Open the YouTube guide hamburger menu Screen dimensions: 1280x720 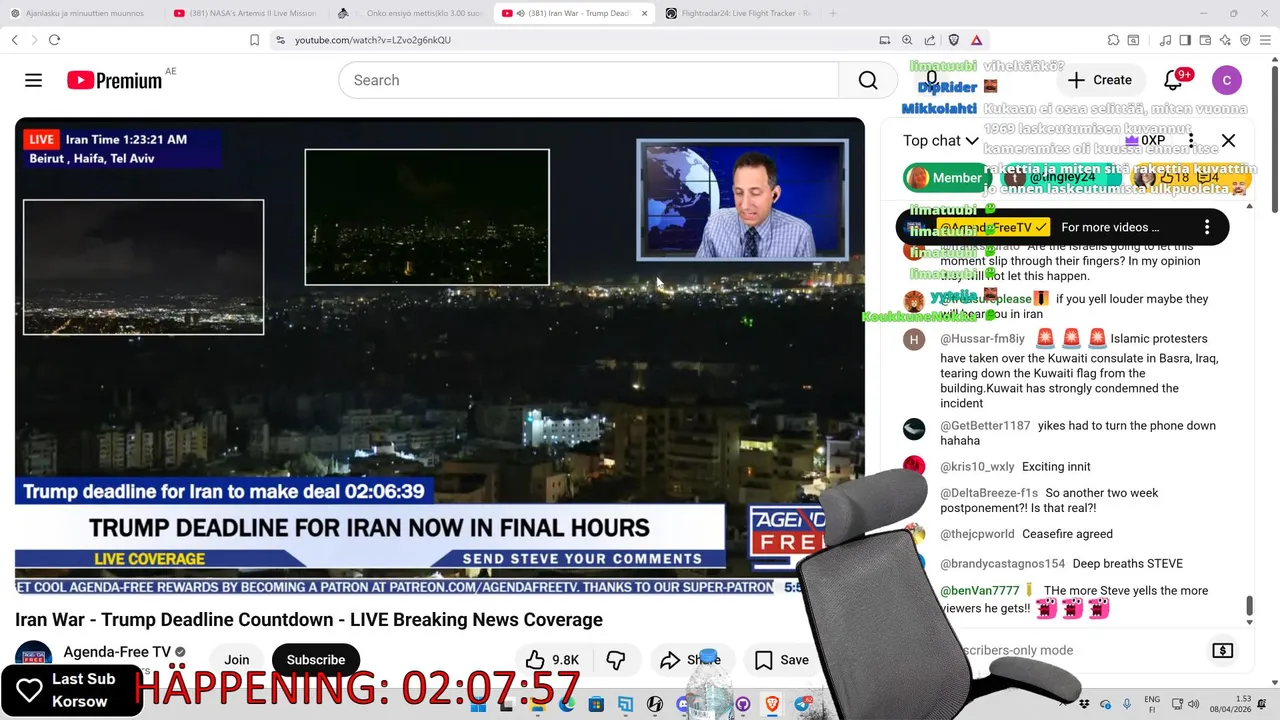33,80
